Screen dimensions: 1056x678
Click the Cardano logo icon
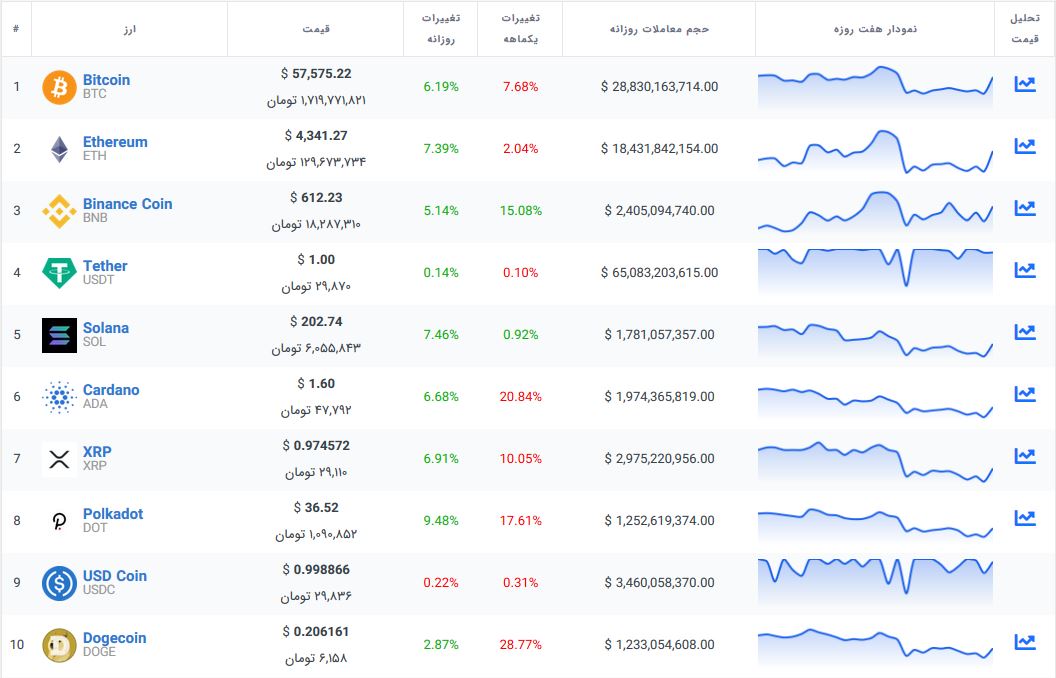(x=59, y=397)
